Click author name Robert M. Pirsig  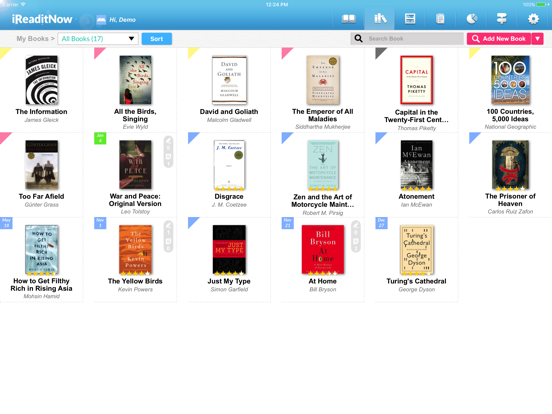[x=323, y=213]
